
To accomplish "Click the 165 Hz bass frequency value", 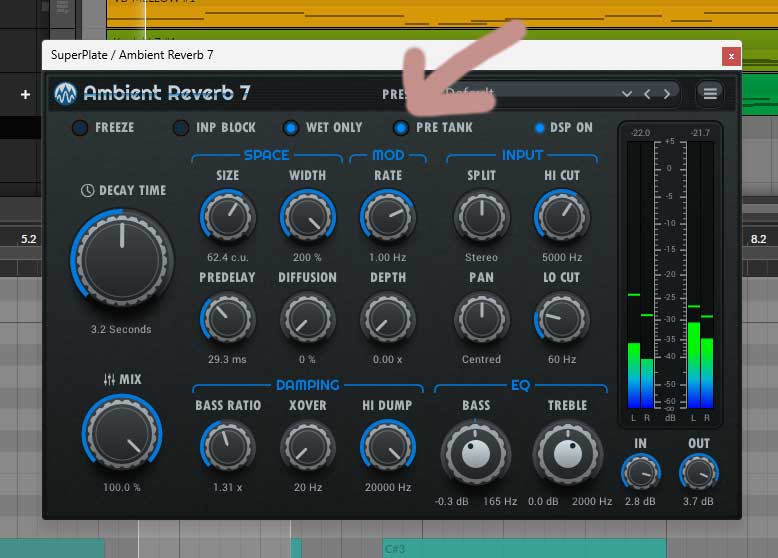I will [x=500, y=501].
